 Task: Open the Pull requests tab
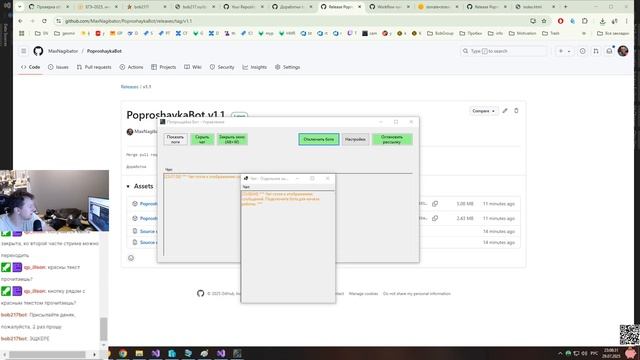click(x=94, y=67)
